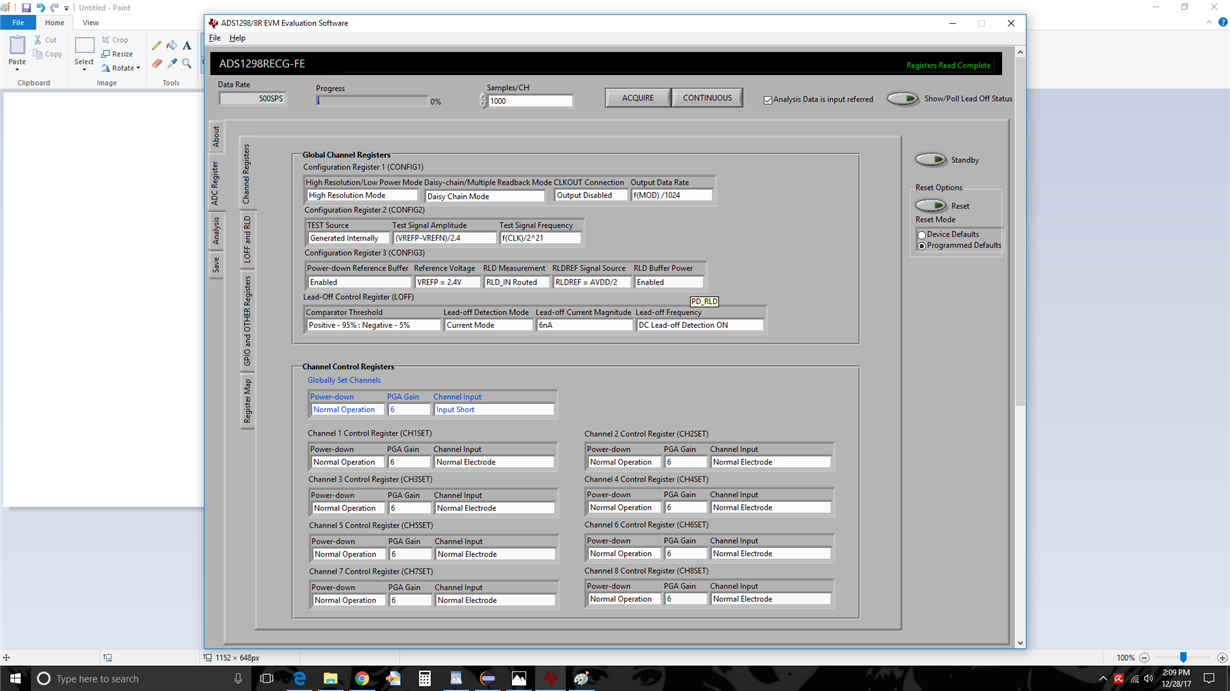Open the High Resolution/Low Power Mode dropdown

tap(362, 196)
